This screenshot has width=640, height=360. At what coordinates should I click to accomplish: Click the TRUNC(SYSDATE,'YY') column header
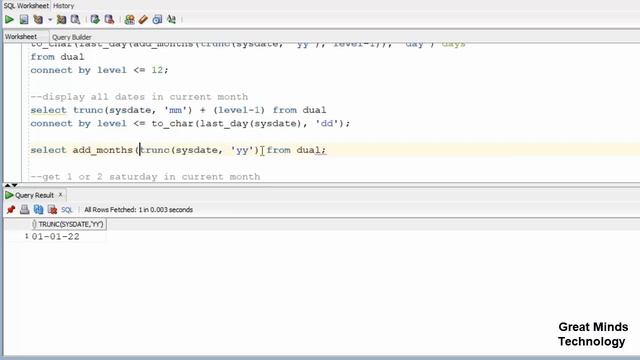69,224
